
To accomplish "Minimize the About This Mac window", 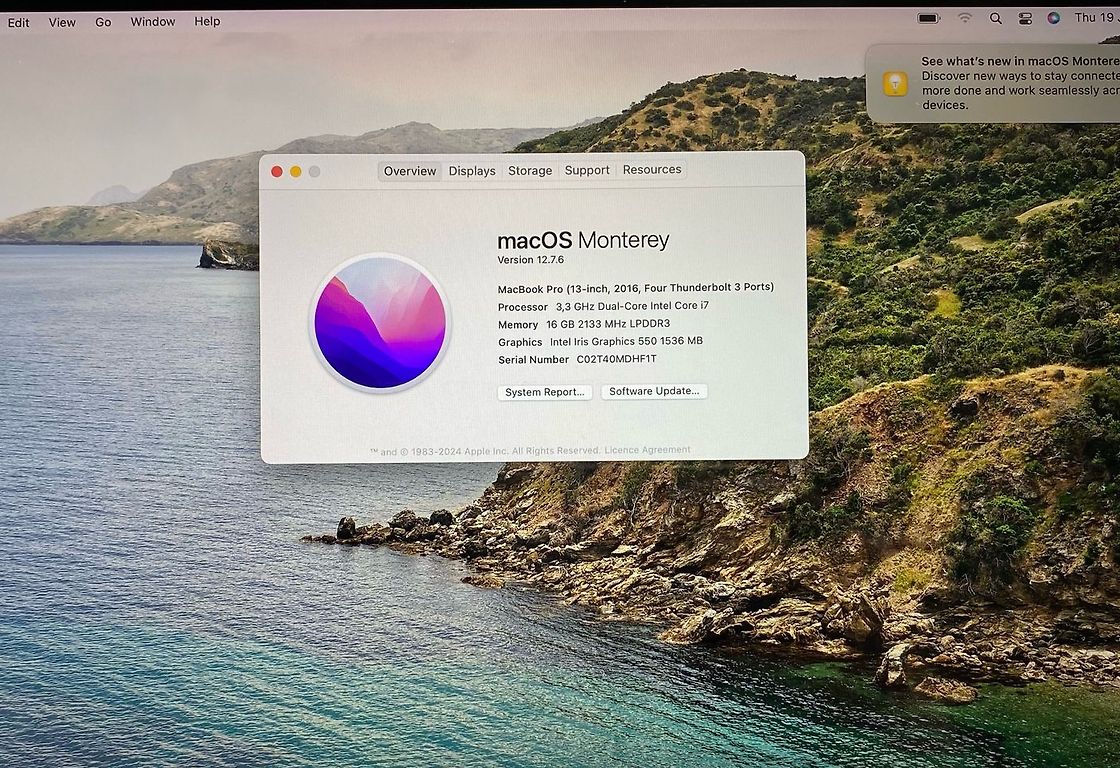I will 296,171.
